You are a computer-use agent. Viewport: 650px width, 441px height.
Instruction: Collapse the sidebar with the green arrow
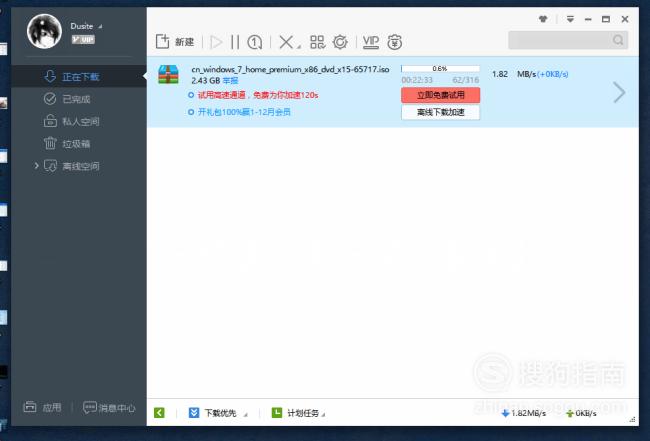pos(159,413)
